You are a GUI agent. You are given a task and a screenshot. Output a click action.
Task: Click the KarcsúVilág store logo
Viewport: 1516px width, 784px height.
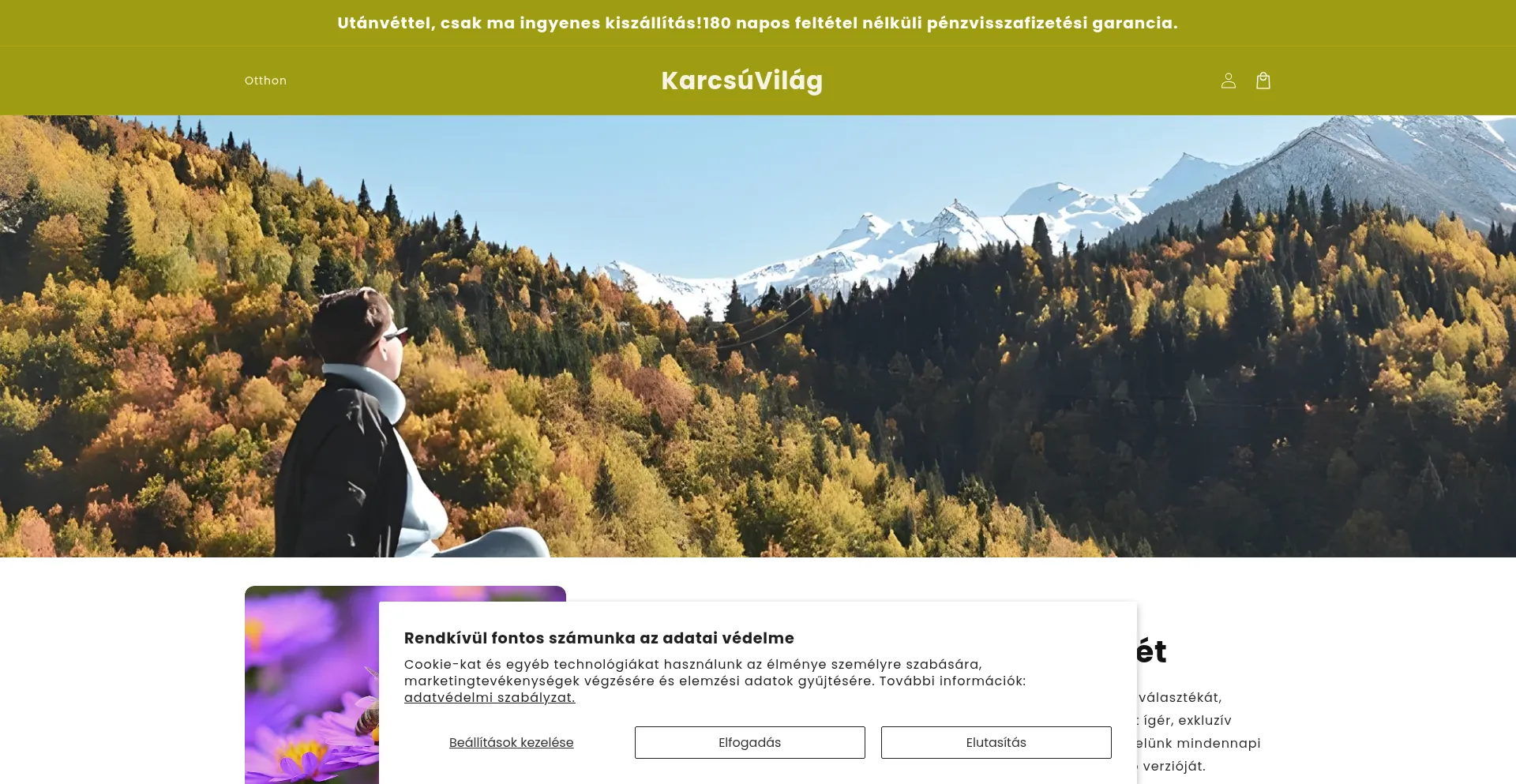coord(742,81)
